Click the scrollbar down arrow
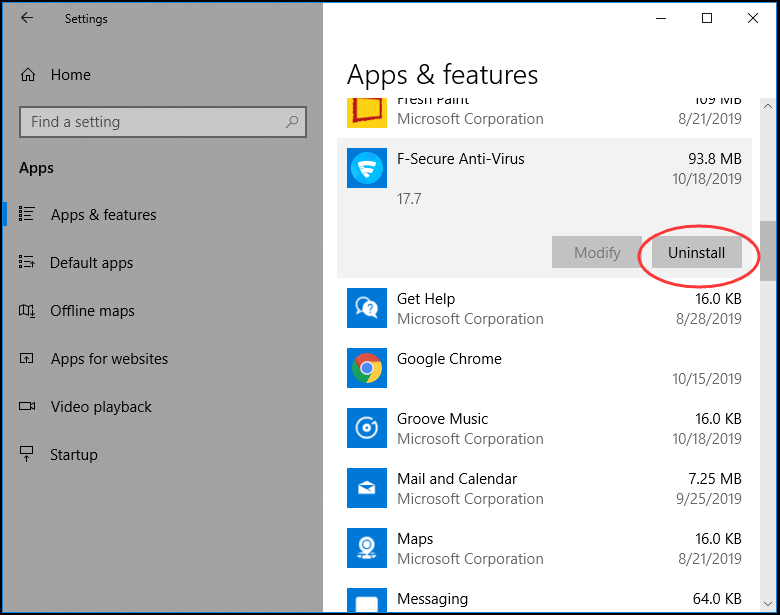 click(768, 604)
